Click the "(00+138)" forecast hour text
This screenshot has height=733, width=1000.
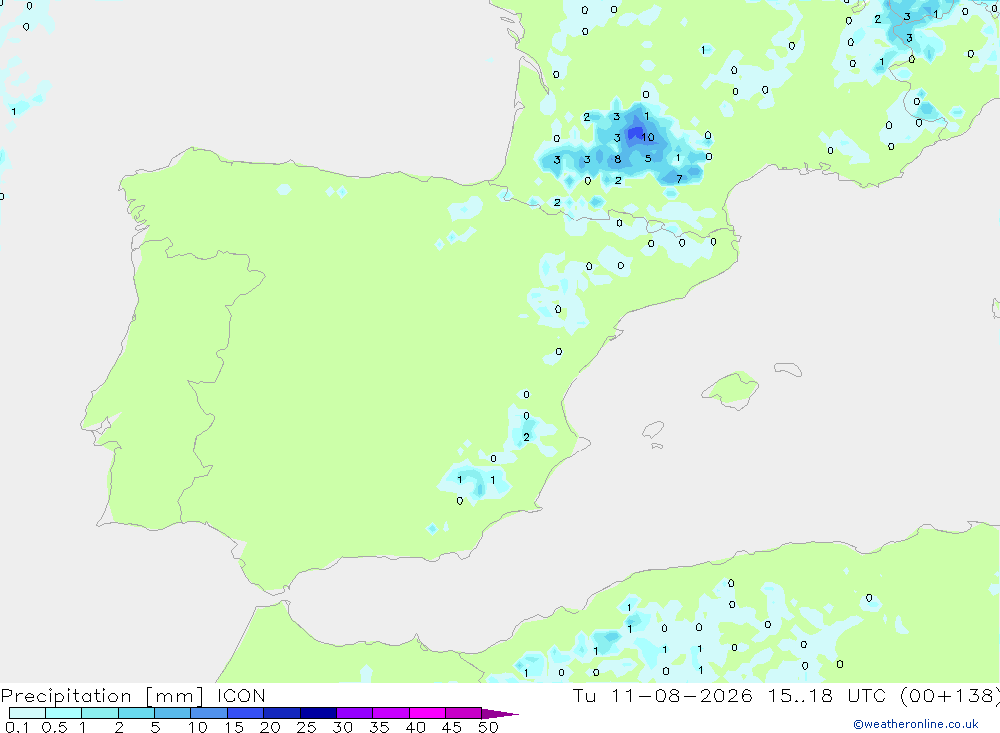coord(950,695)
